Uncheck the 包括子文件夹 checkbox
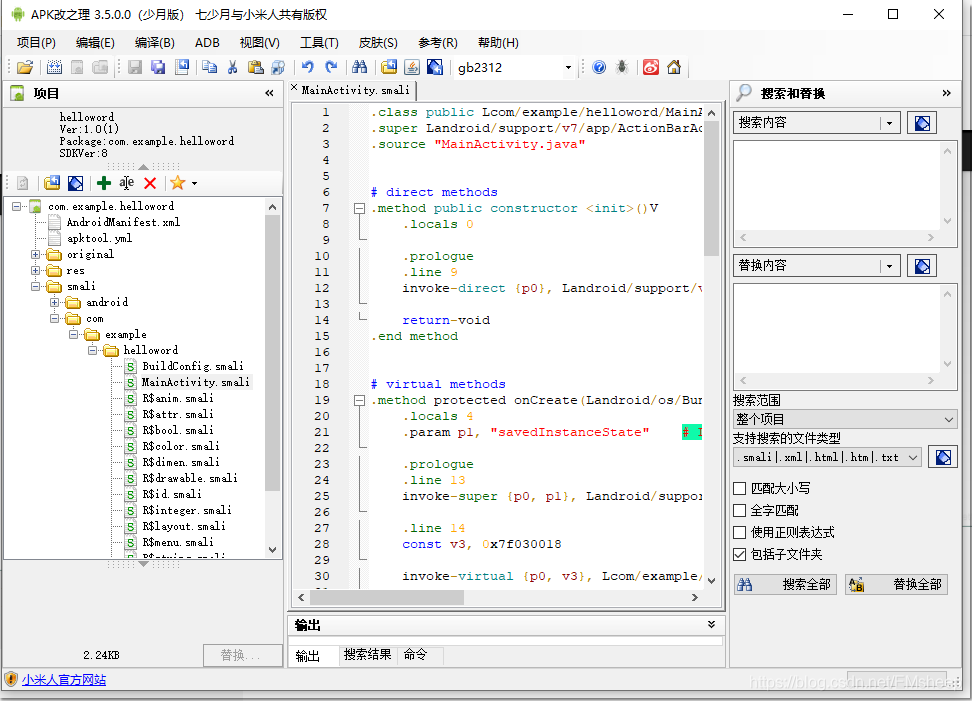 (740, 554)
